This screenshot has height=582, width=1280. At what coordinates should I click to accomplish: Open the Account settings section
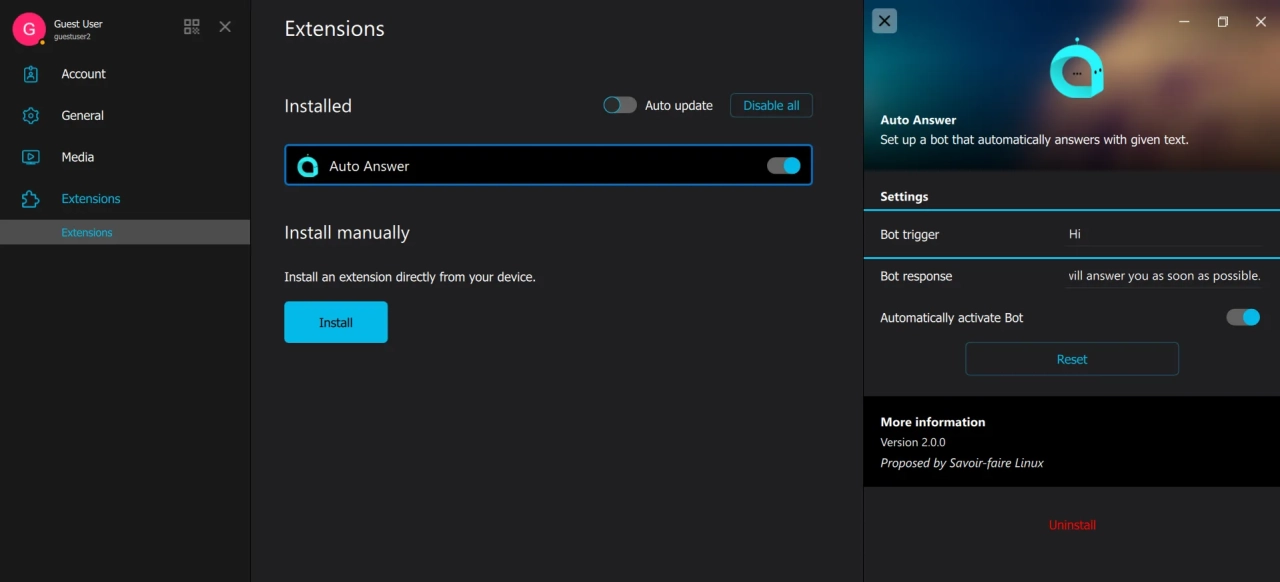coord(83,74)
